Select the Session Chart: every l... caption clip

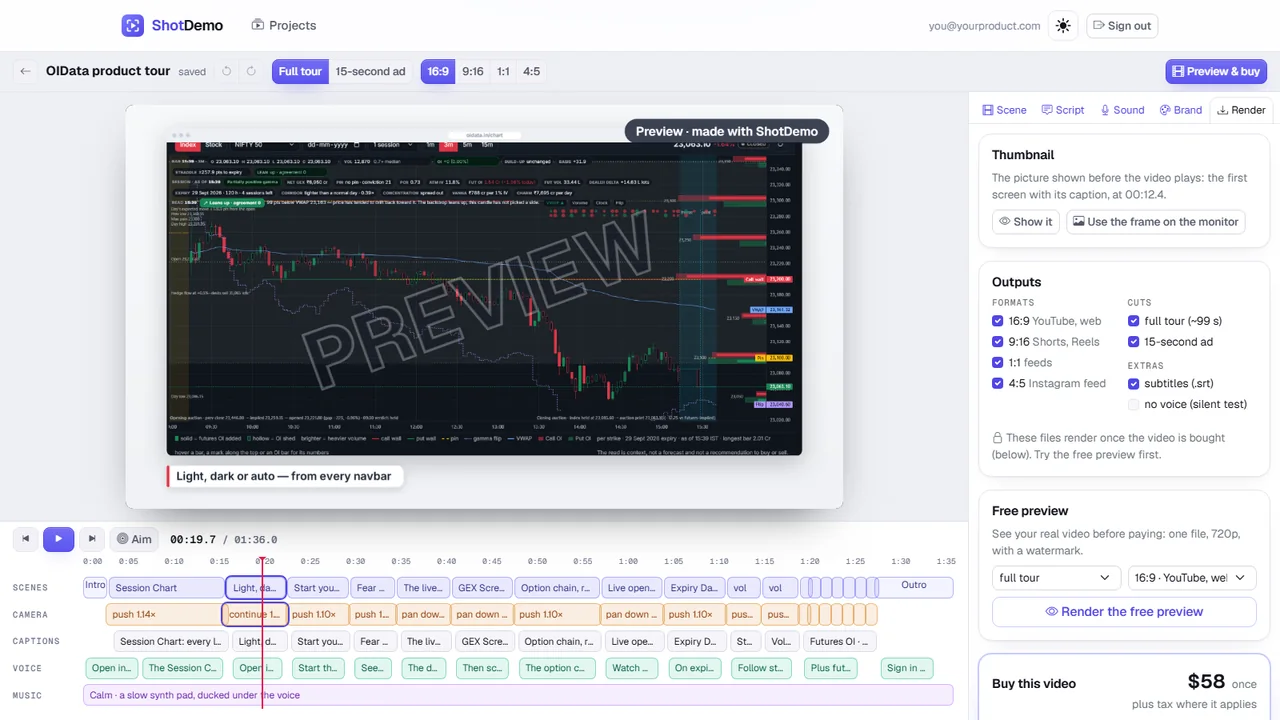pyautogui.click(x=170, y=642)
